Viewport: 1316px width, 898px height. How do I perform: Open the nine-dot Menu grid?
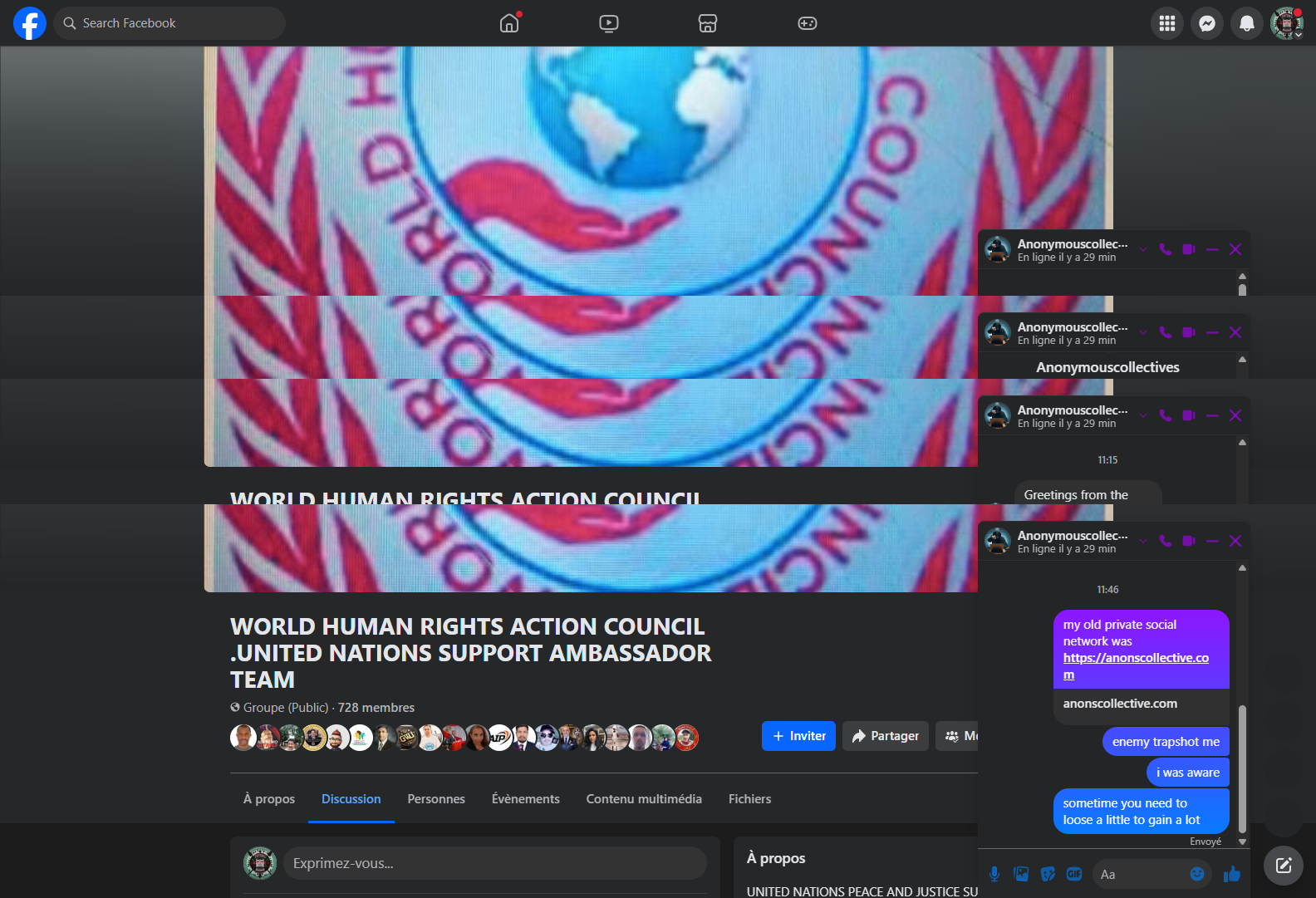point(1167,23)
